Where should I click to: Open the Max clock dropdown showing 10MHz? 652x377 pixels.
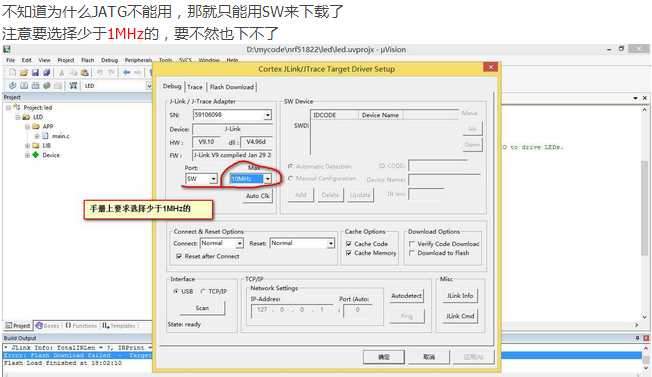tap(268, 179)
